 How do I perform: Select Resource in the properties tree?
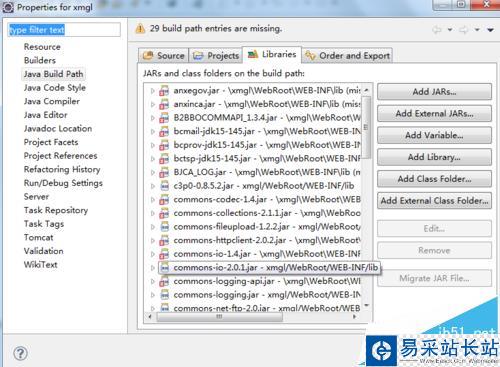pyautogui.click(x=42, y=47)
